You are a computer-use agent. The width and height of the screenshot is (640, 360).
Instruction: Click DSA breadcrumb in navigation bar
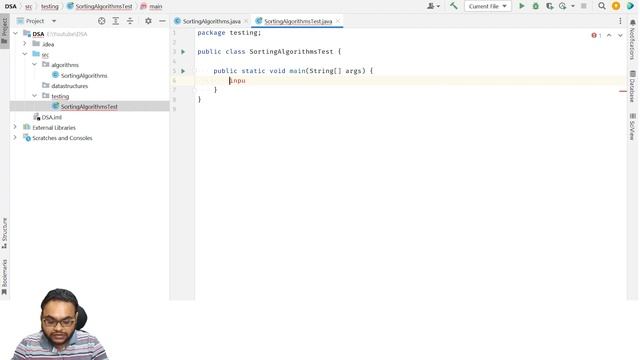click(11, 6)
